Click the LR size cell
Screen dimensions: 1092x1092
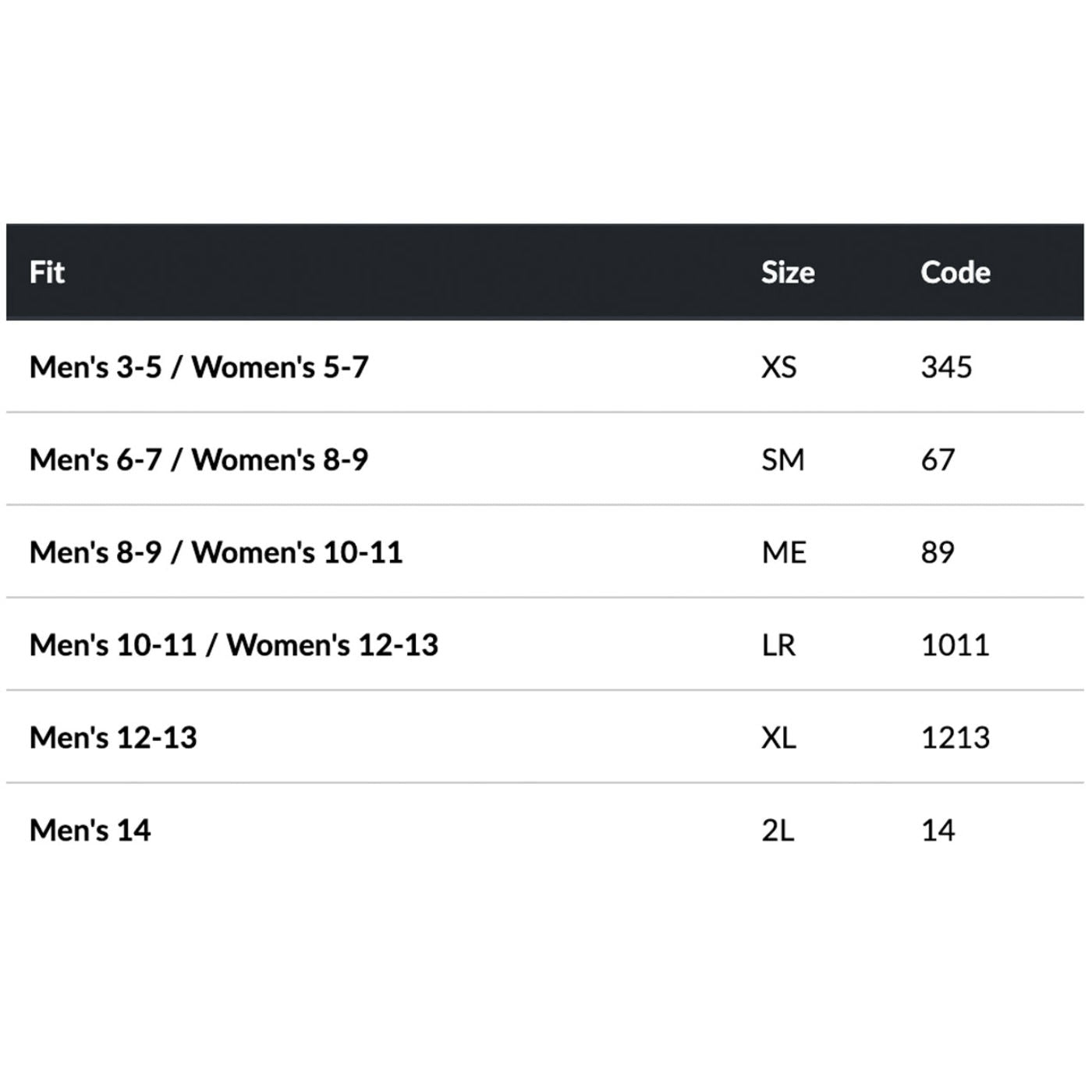(x=778, y=646)
